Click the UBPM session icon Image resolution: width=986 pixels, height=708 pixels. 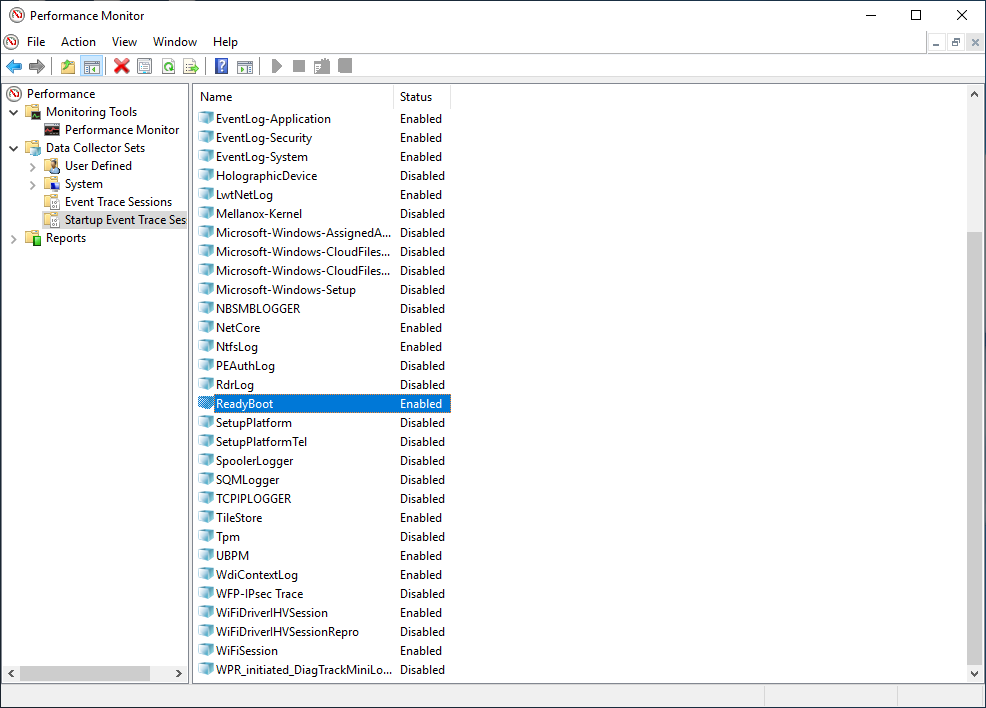(x=206, y=555)
